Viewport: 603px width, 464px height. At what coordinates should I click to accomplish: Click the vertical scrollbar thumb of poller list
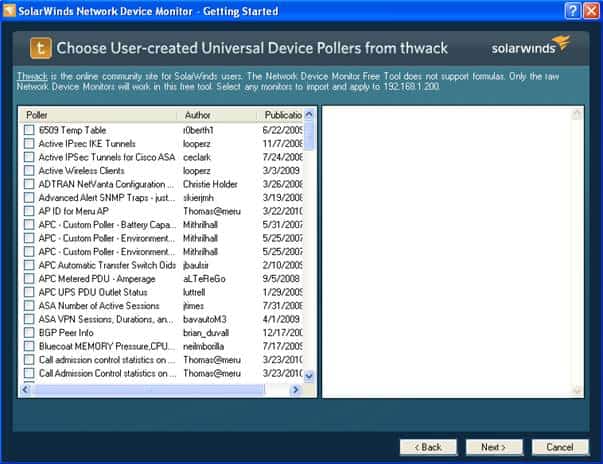308,135
